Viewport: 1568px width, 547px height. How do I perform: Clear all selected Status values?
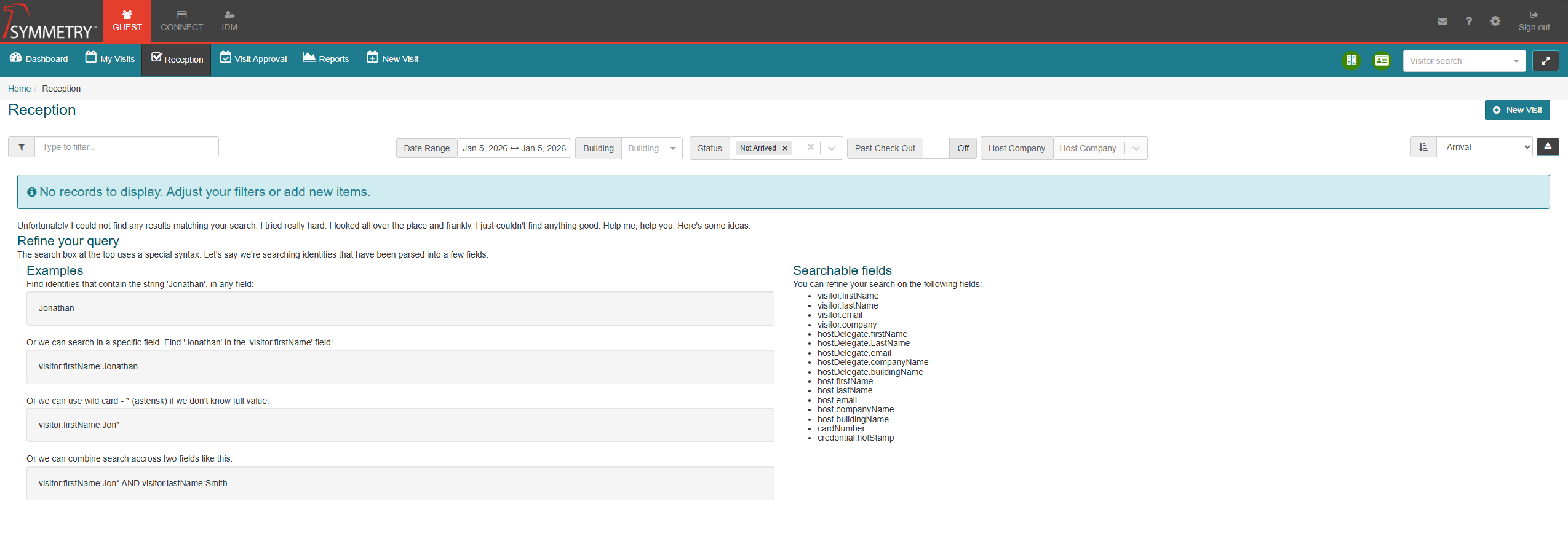point(810,148)
